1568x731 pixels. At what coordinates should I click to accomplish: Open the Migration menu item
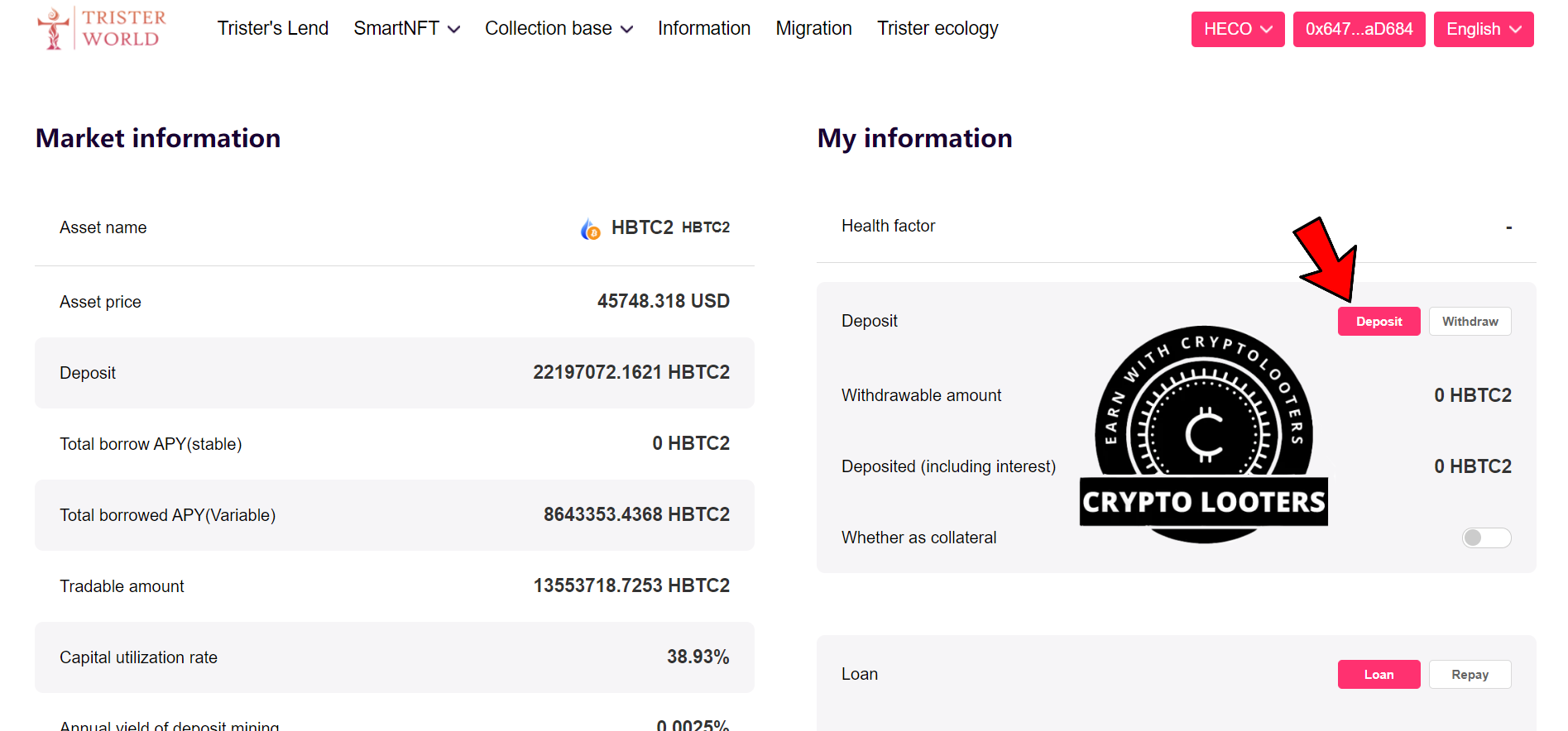[814, 29]
